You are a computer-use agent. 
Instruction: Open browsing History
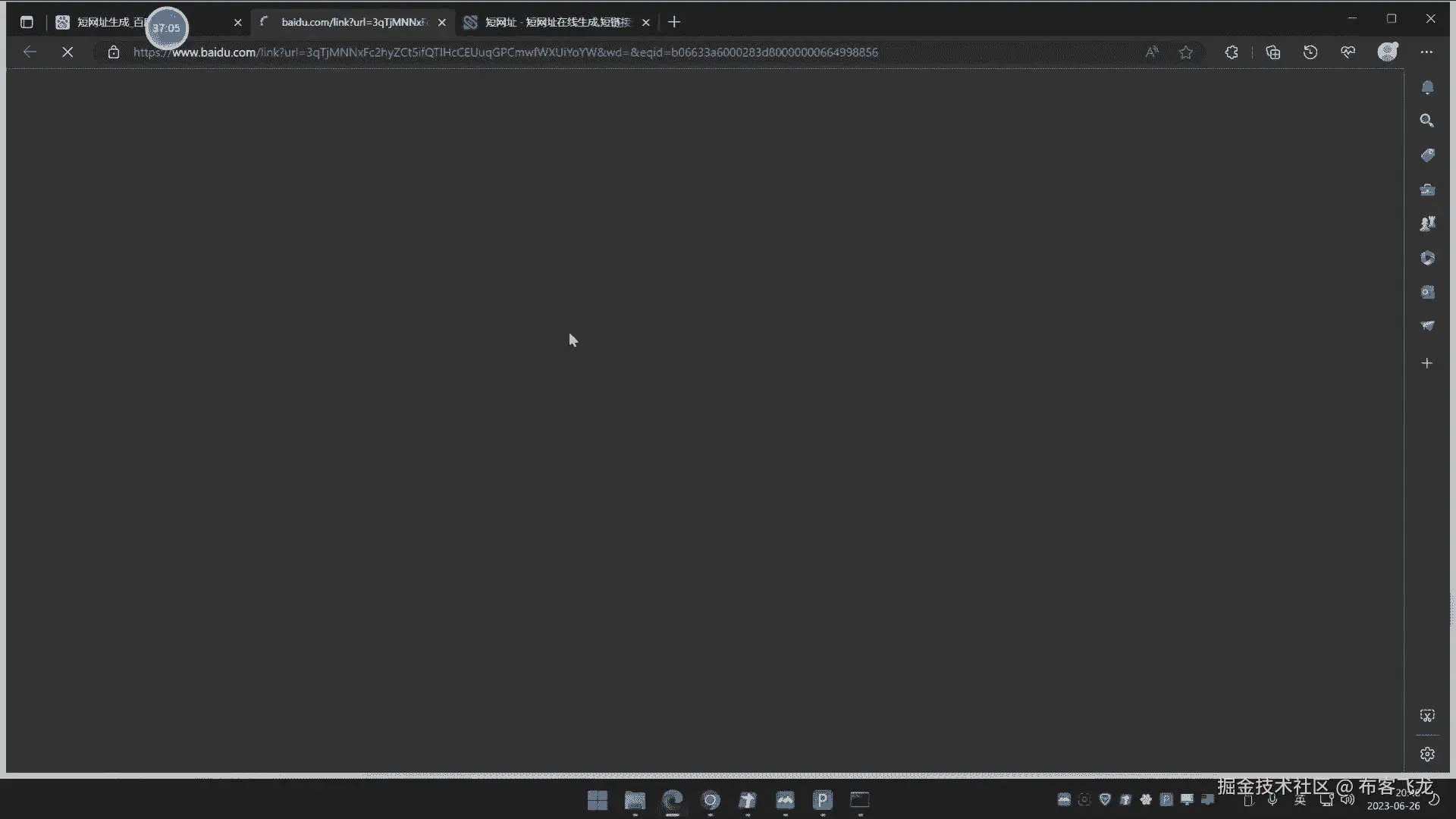[1310, 52]
